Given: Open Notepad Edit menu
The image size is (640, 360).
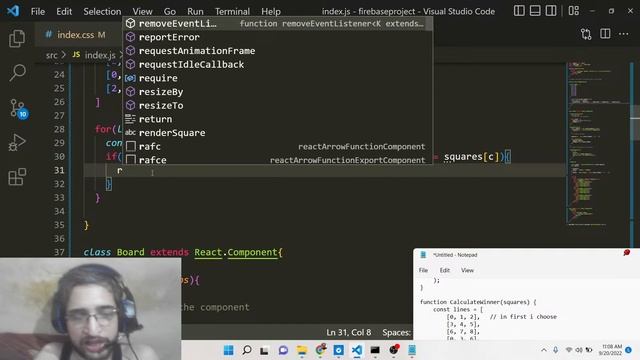Looking at the screenshot, I should click(x=444, y=270).
